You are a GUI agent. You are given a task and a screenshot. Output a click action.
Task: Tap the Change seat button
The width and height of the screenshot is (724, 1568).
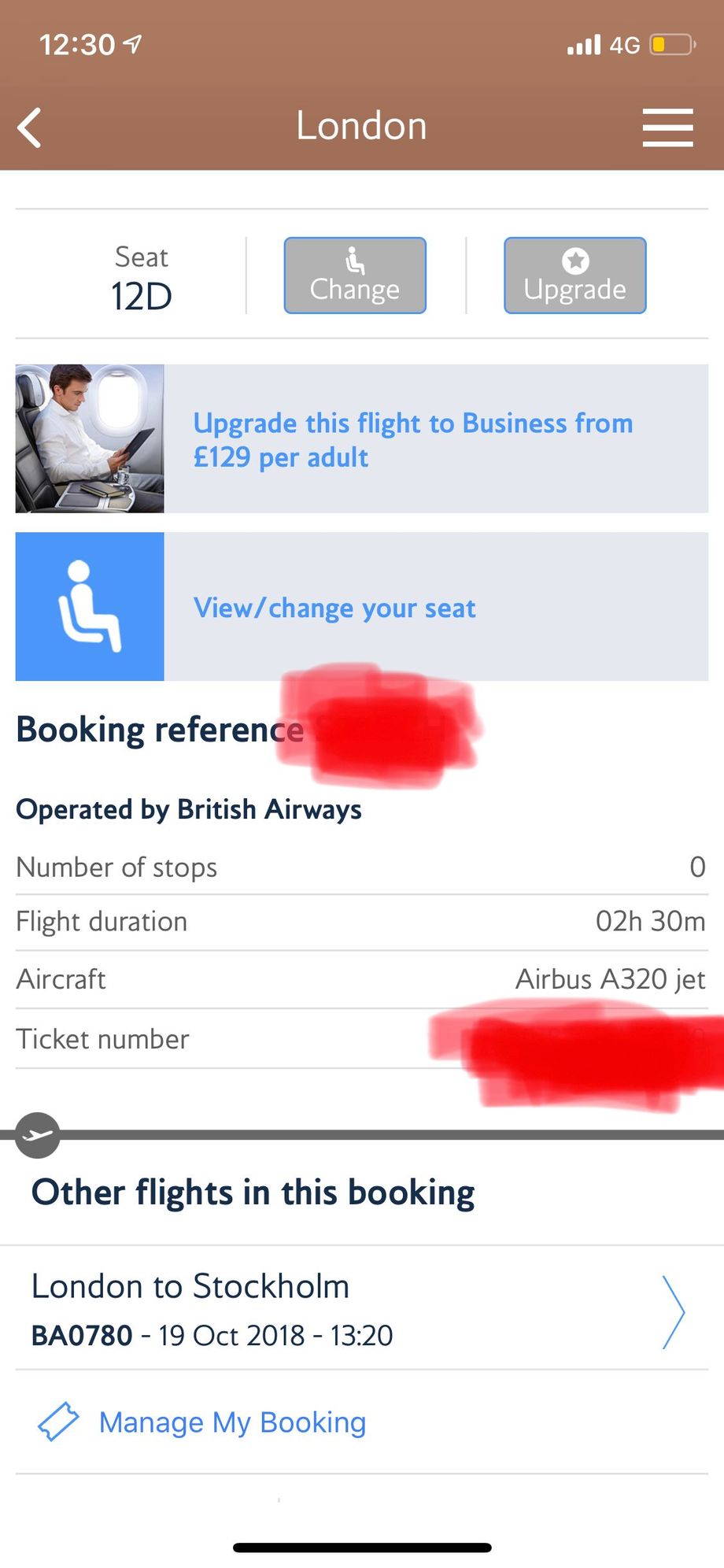click(355, 276)
